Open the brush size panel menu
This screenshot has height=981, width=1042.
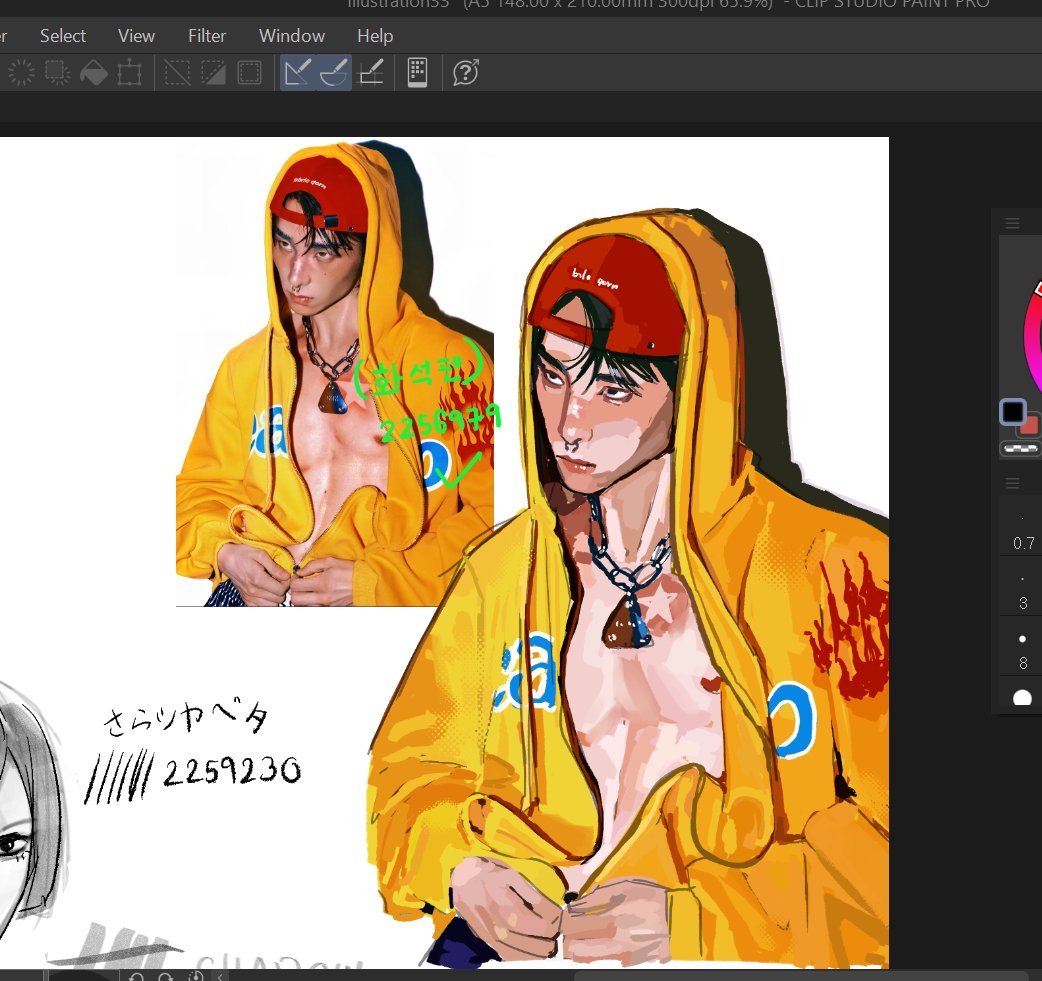(x=1012, y=483)
